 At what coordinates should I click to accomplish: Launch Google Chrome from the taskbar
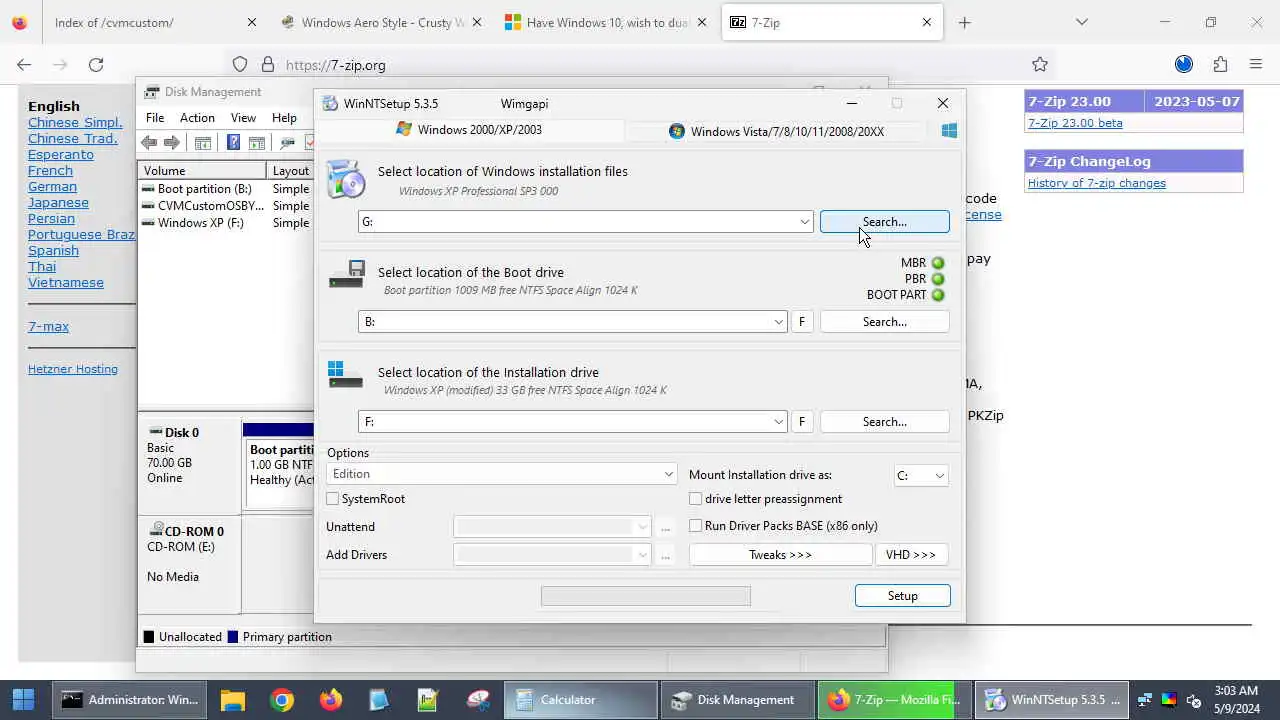coord(282,700)
